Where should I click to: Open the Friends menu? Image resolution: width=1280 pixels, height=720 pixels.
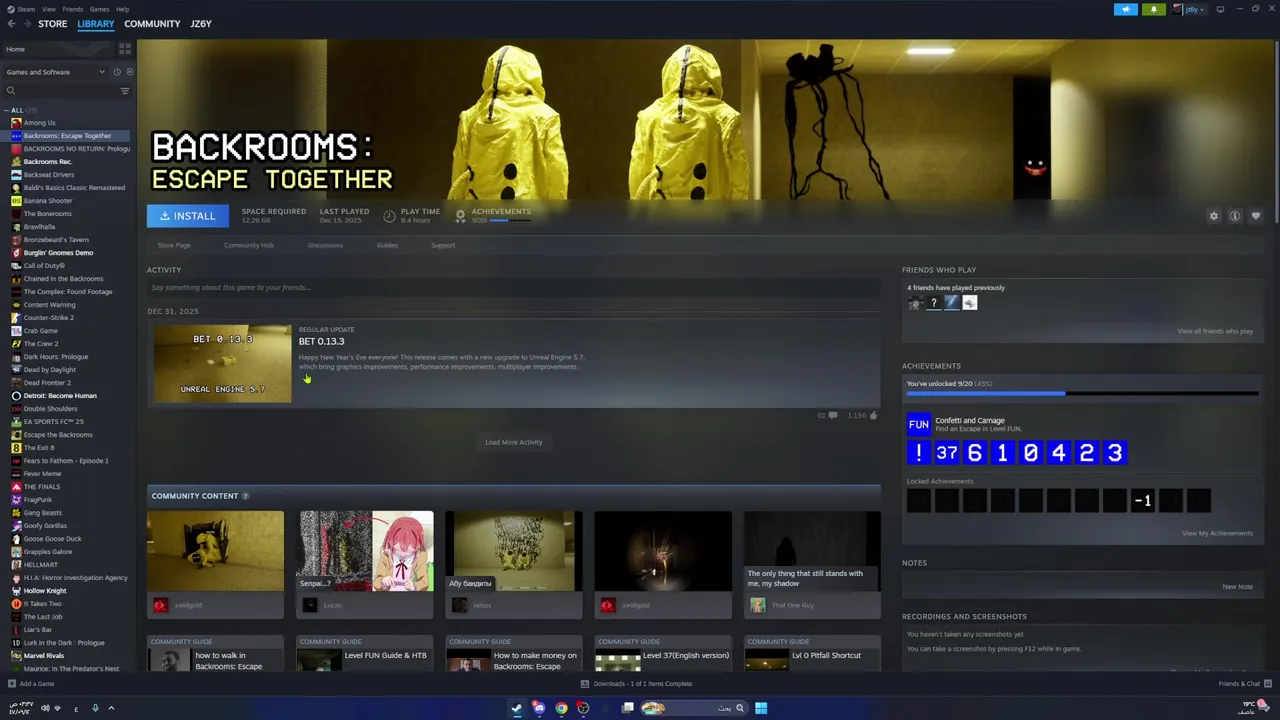(73, 9)
